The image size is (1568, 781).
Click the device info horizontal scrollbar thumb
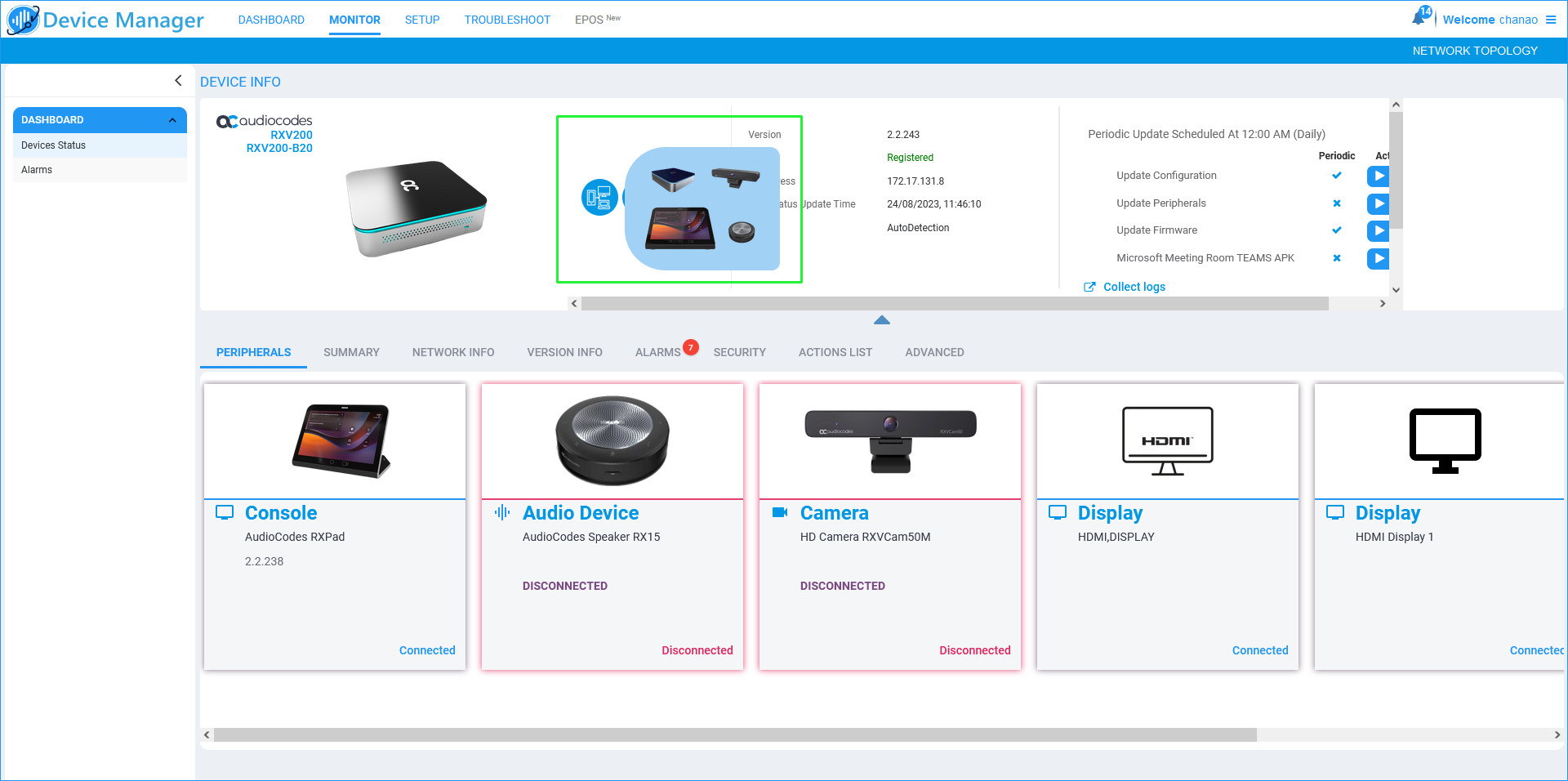(955, 304)
